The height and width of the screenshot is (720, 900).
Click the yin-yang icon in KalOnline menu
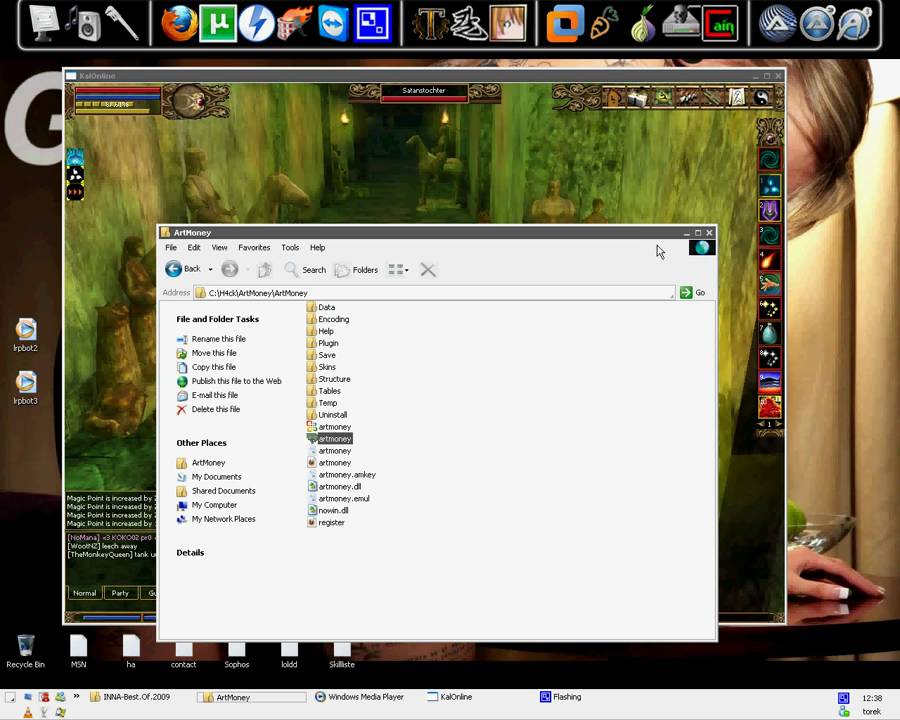pyautogui.click(x=761, y=98)
